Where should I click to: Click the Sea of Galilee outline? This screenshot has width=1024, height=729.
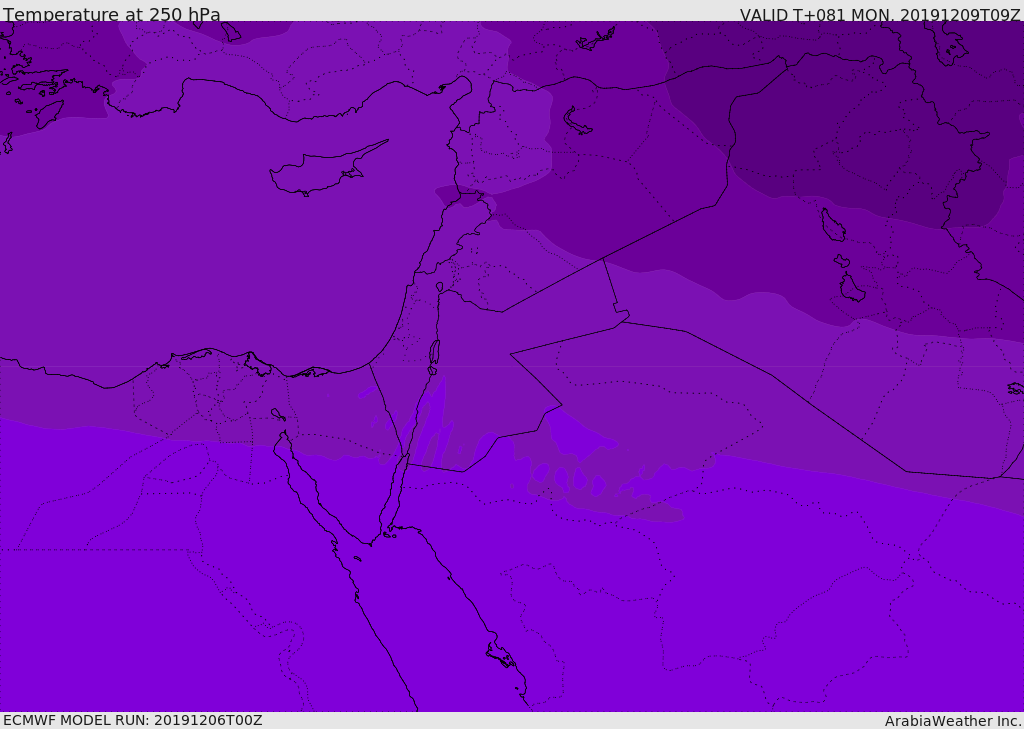[x=439, y=288]
